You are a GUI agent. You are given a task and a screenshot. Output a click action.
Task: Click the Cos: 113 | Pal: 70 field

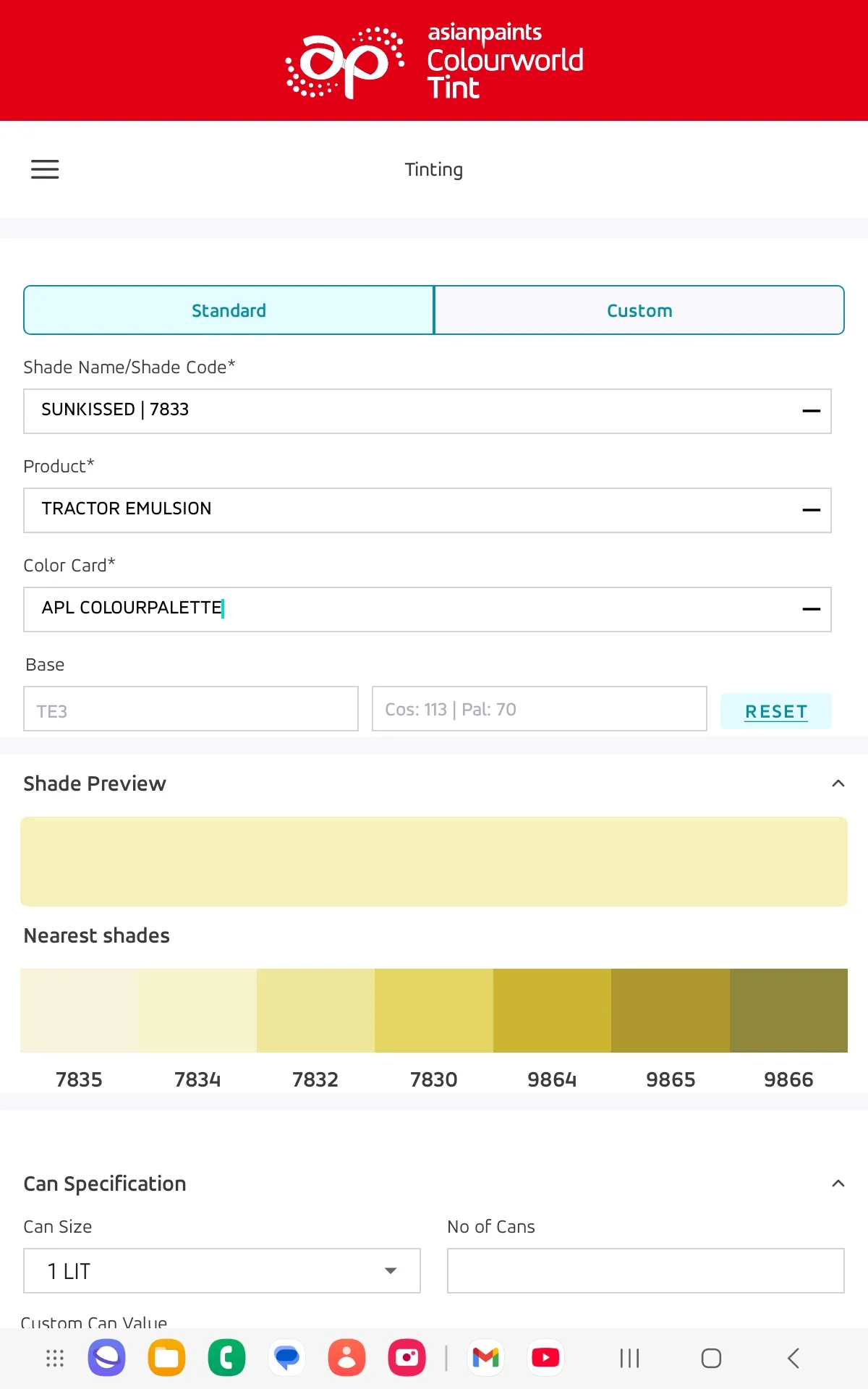coord(540,709)
